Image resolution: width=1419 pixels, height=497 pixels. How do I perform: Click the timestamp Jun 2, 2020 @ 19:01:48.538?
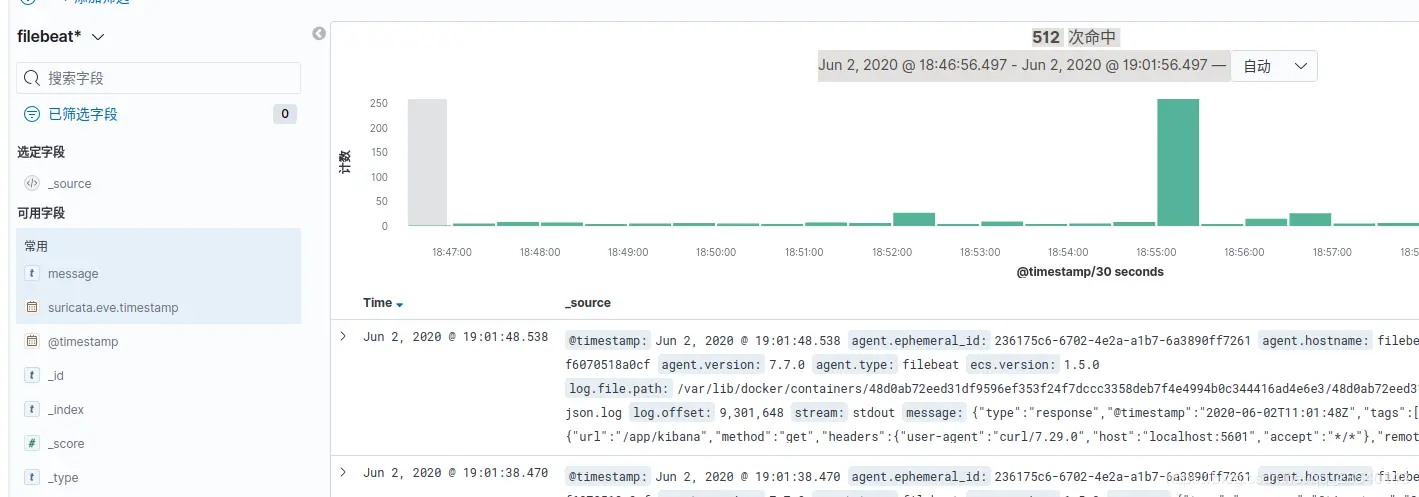(455, 337)
